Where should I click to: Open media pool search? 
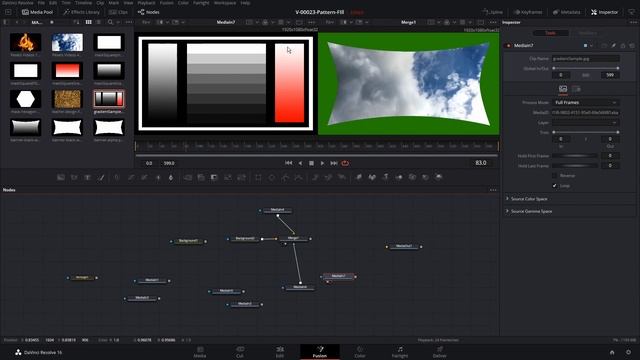(110, 22)
